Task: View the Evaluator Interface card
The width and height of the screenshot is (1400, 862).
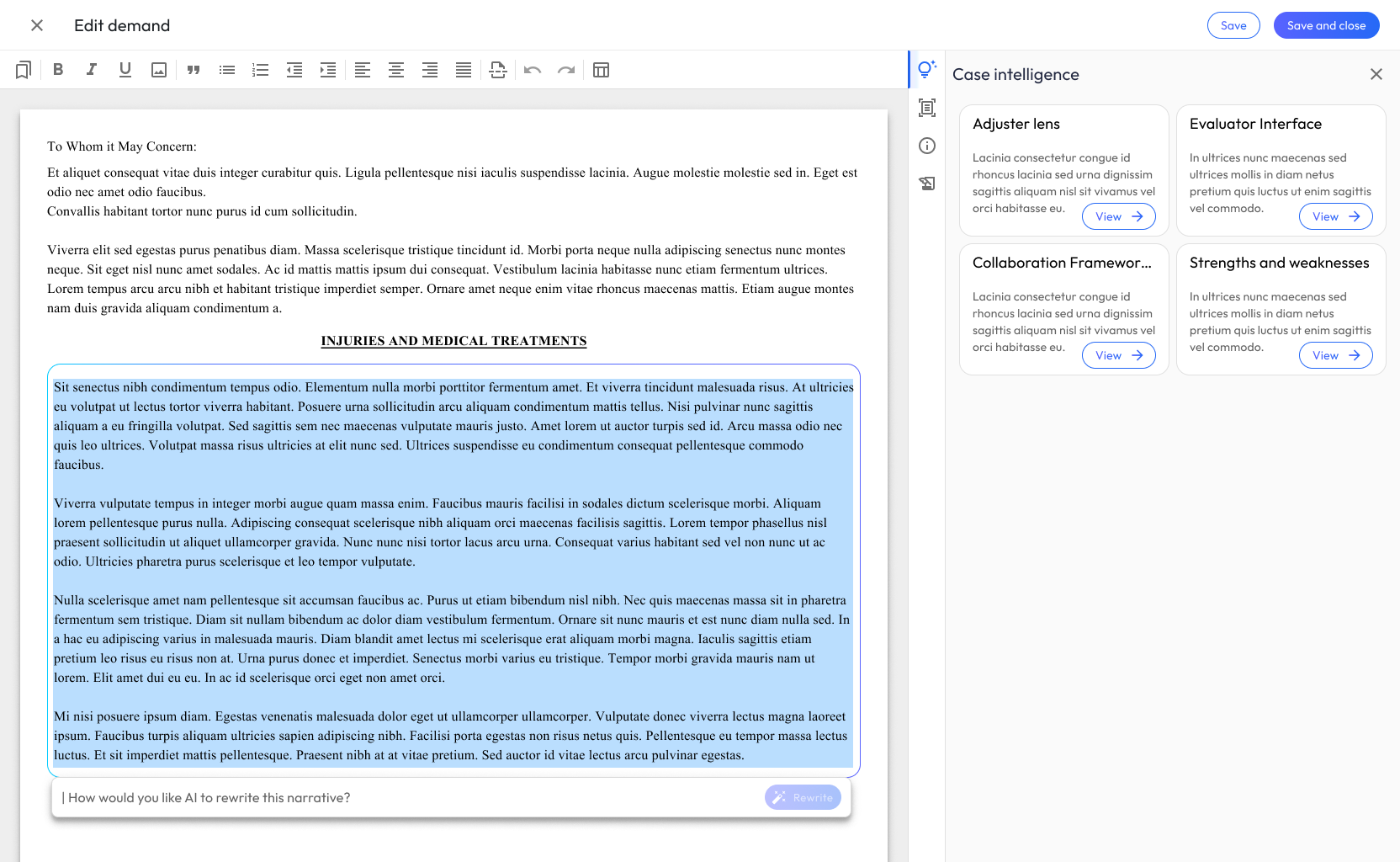Action: 1336,216
